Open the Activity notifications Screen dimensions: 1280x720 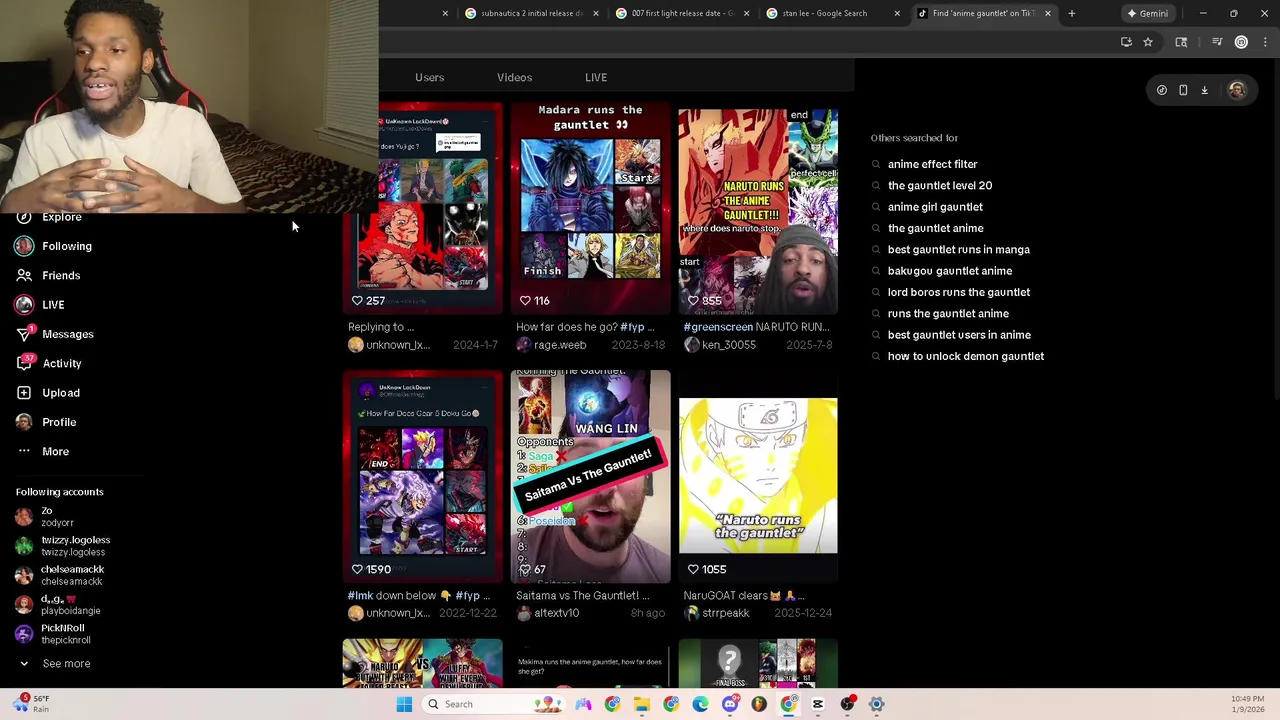point(49,363)
